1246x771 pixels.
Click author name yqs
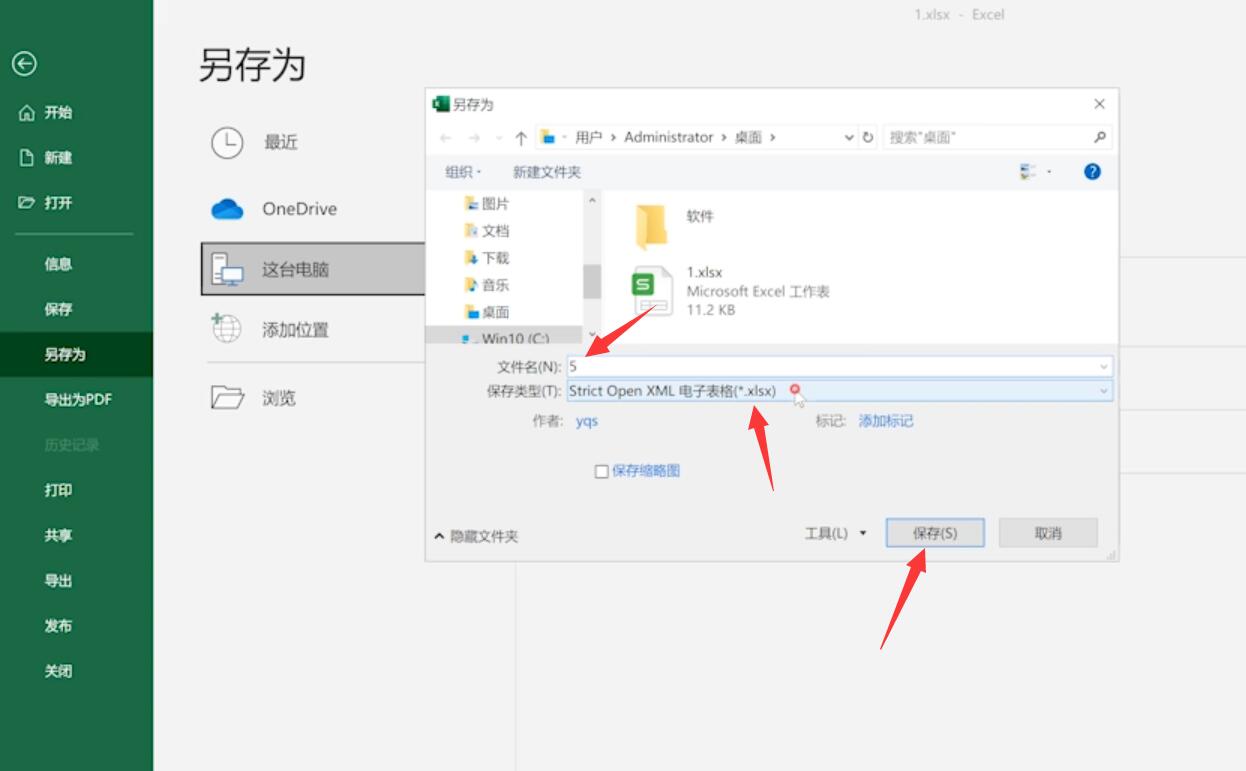click(587, 421)
